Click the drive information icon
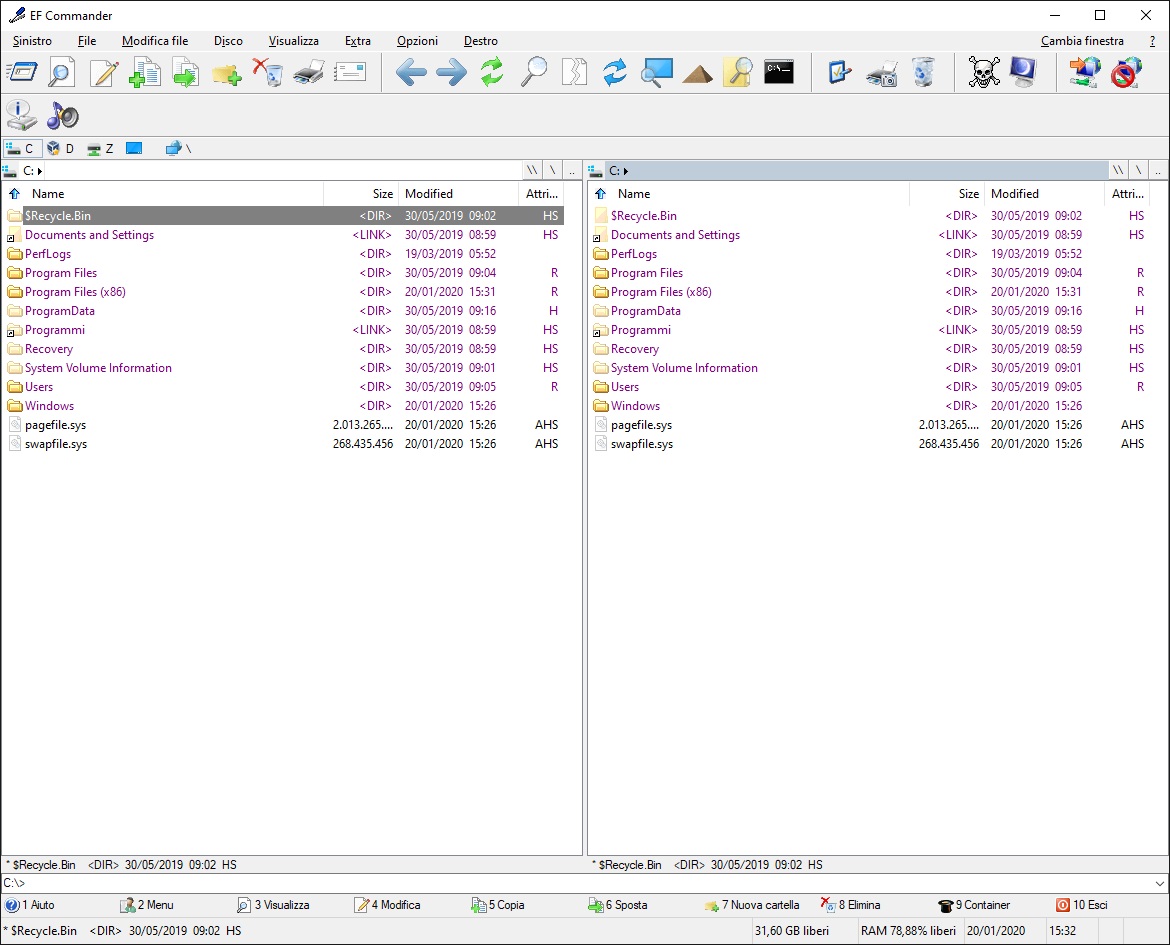 click(22, 116)
